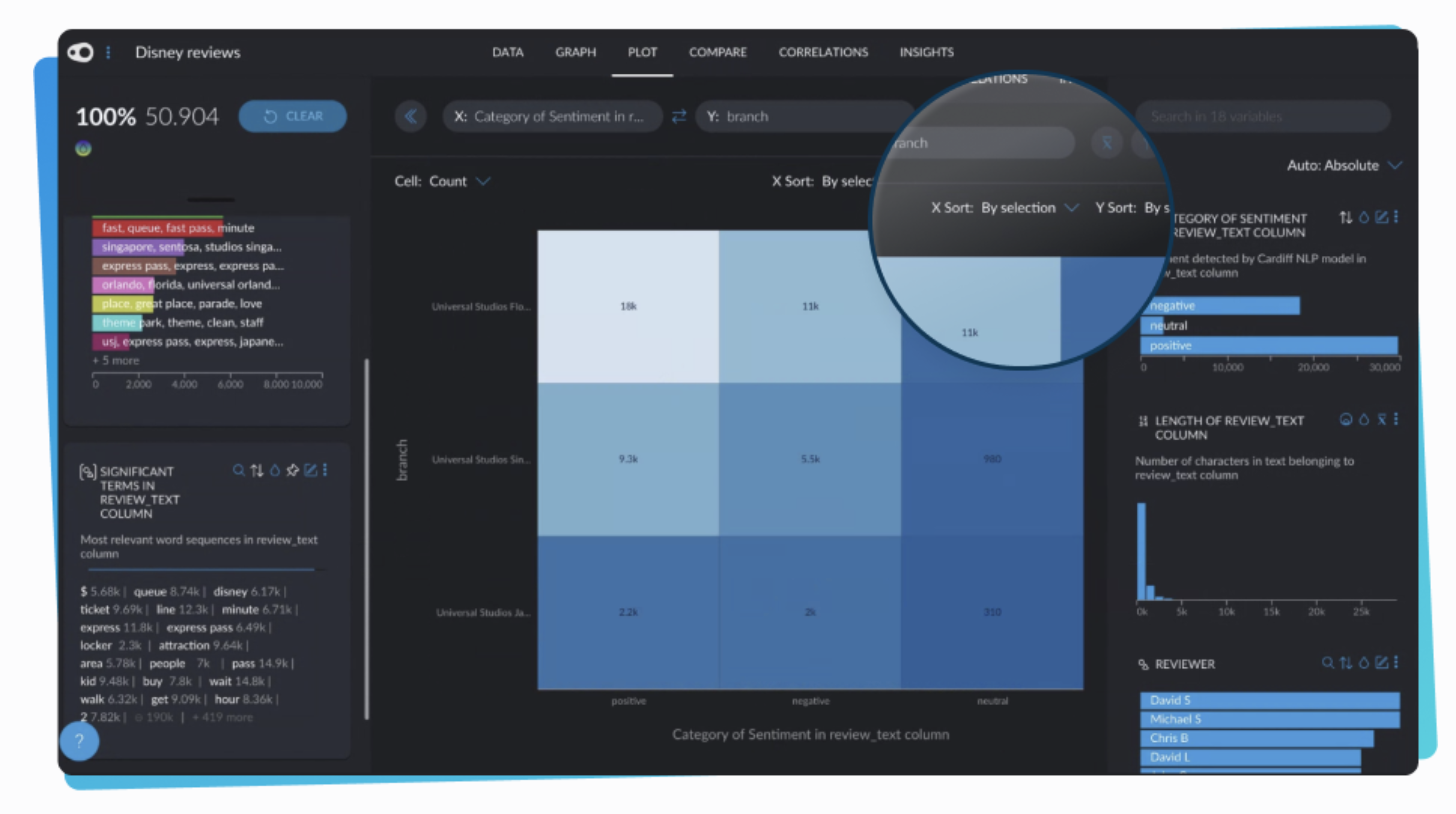Open the Y: branch variable selector

(x=805, y=116)
